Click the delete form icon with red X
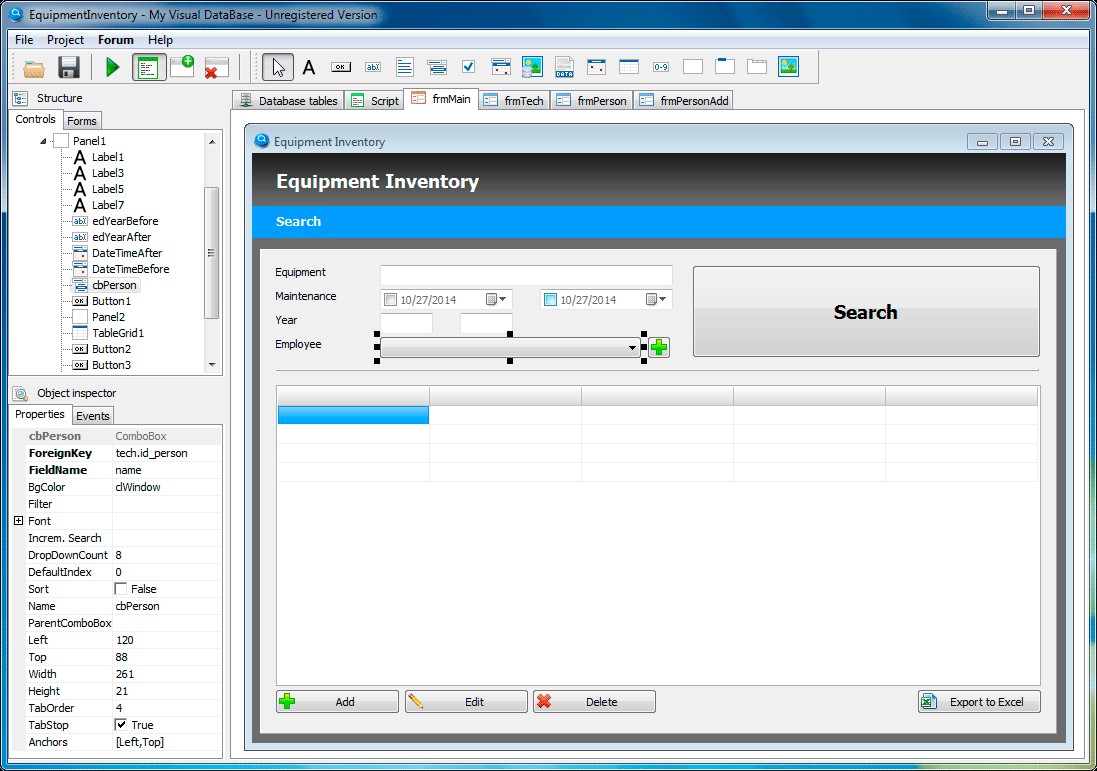Screen dimensions: 1097x771 (x=216, y=68)
